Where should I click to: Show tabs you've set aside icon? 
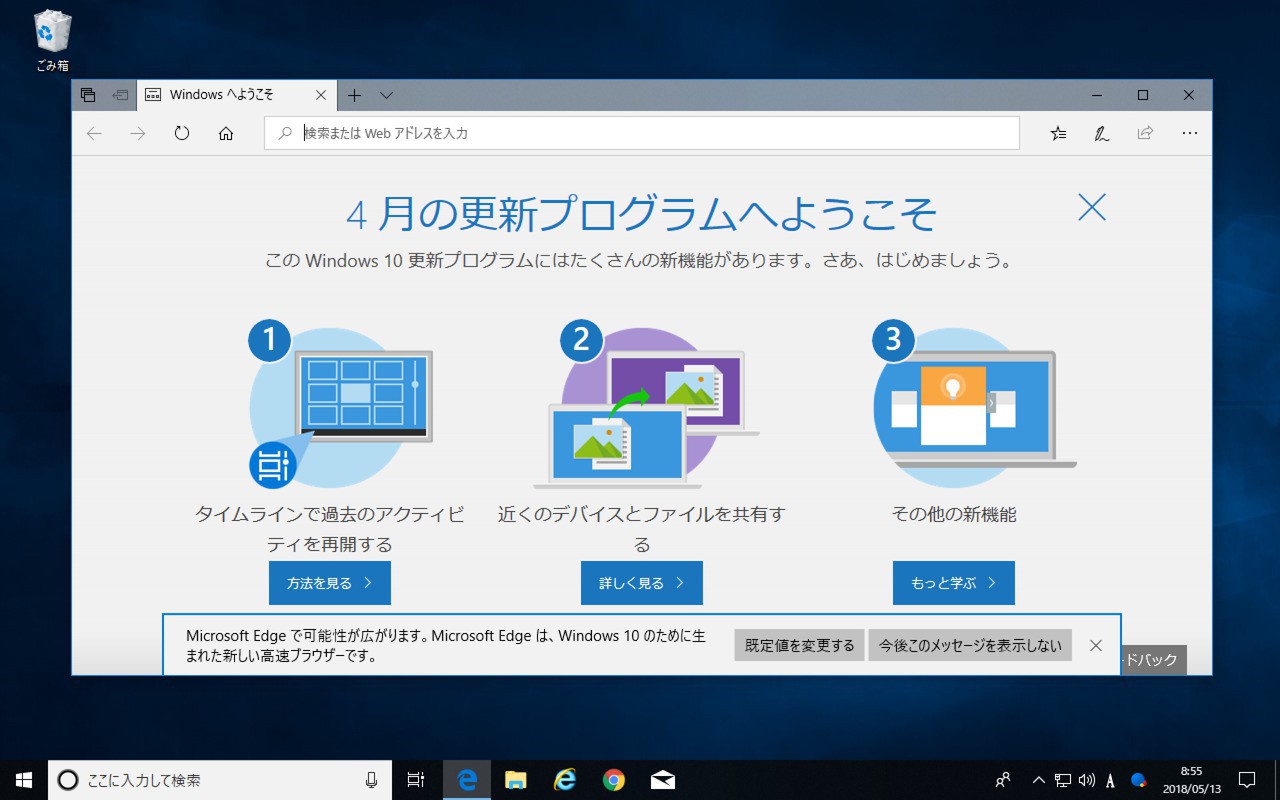pos(88,95)
